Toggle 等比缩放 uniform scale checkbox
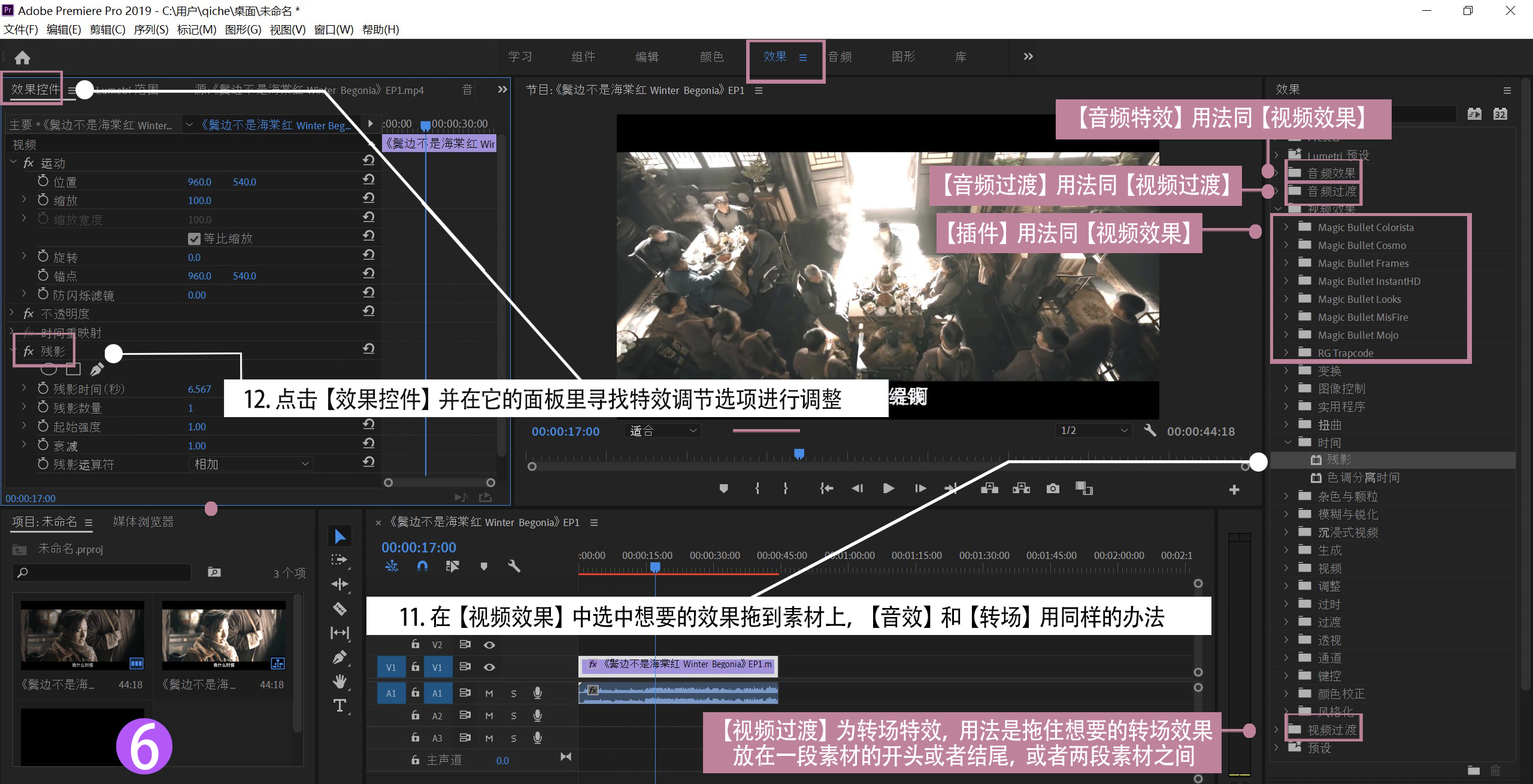The height and width of the screenshot is (784, 1533). [x=194, y=239]
